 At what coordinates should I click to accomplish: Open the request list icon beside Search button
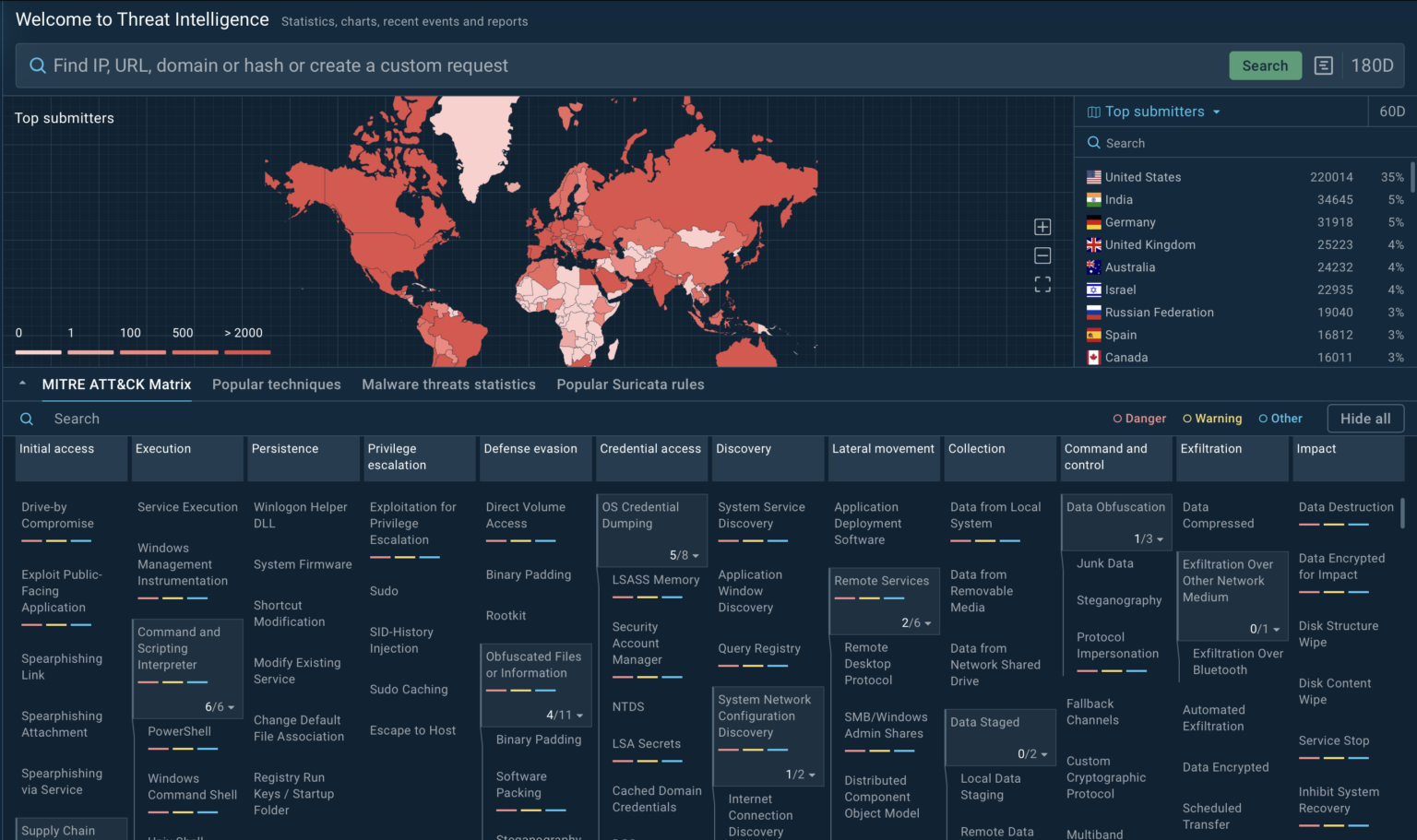(x=1323, y=65)
